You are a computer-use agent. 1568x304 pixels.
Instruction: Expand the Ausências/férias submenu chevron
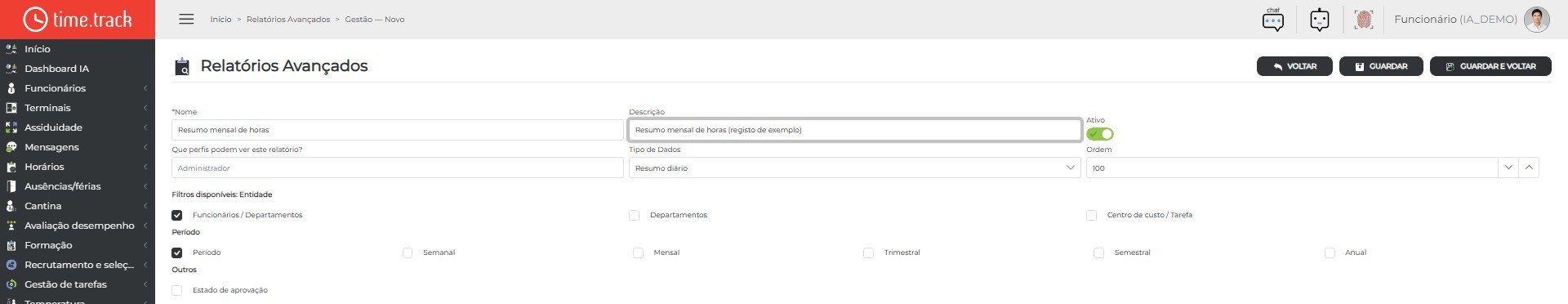point(145,186)
